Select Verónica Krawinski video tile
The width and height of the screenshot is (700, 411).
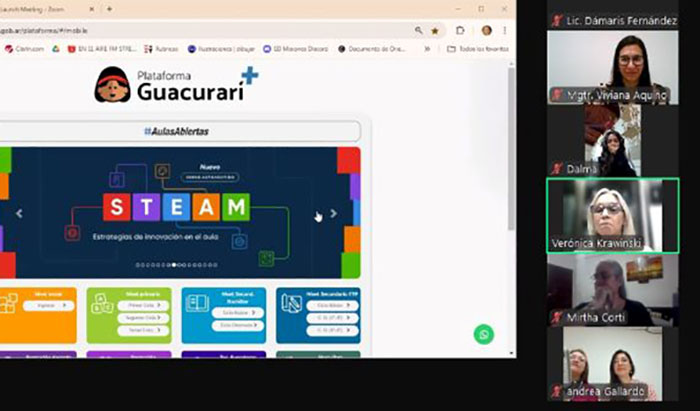pyautogui.click(x=612, y=216)
